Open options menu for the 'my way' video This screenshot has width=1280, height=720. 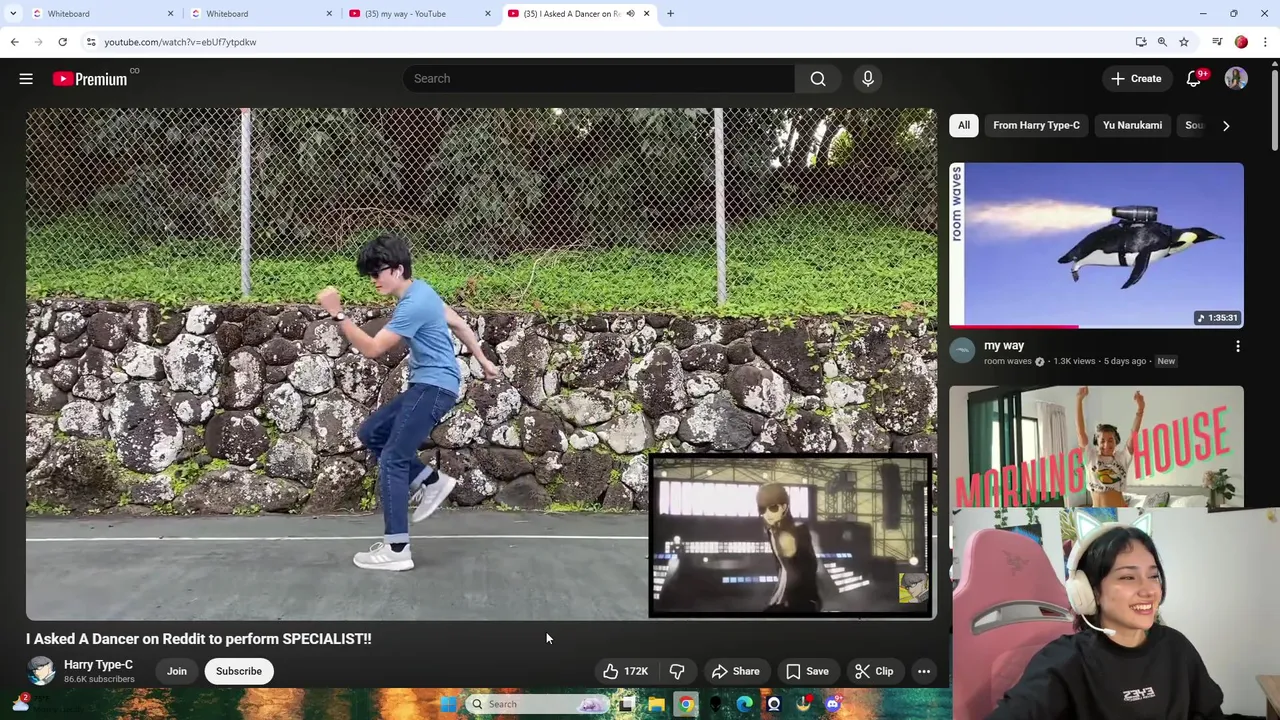[1238, 347]
